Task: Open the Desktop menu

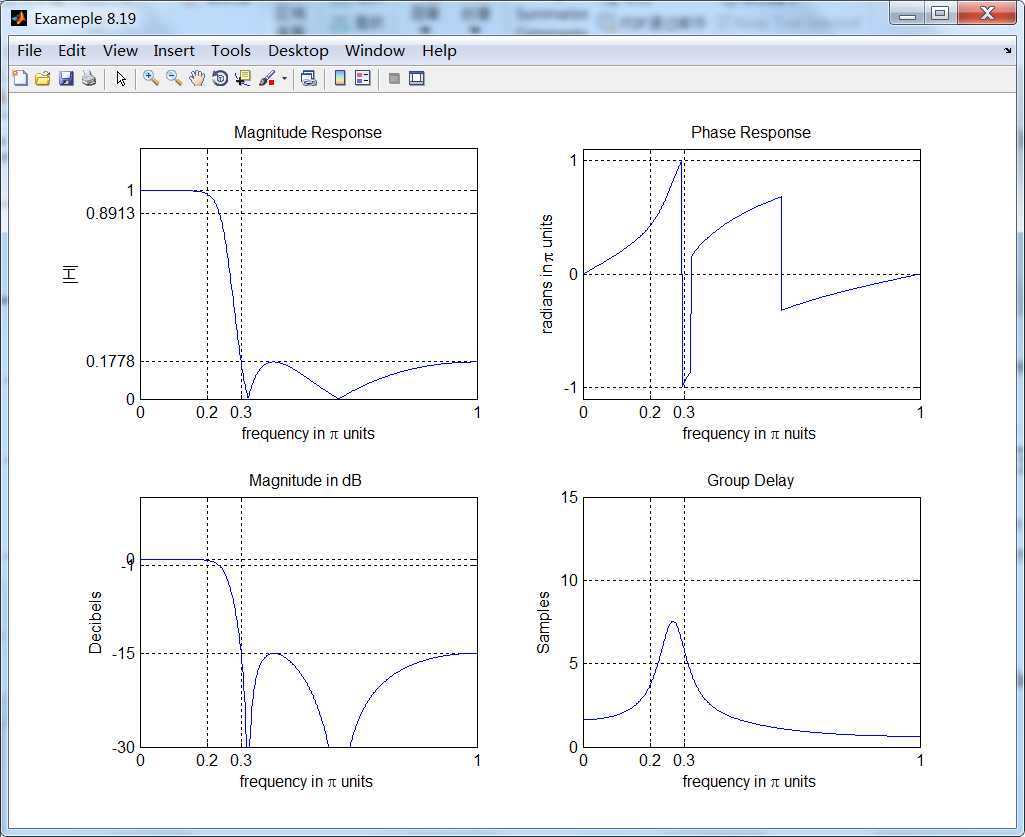Action: click(298, 50)
